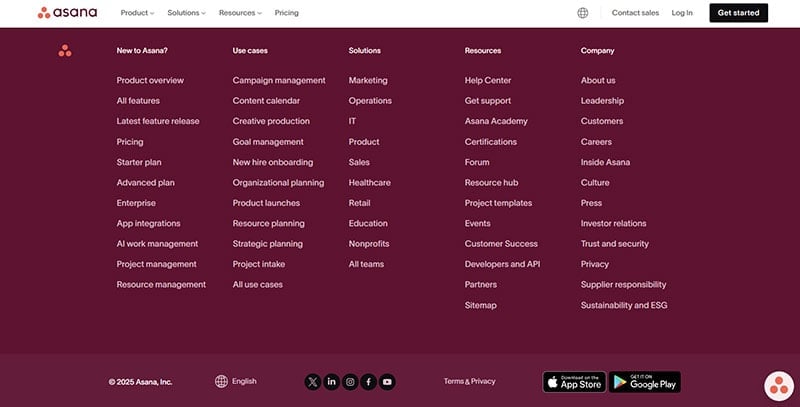
Task: Click the small Asana dots logo in footer
Action: point(65,50)
